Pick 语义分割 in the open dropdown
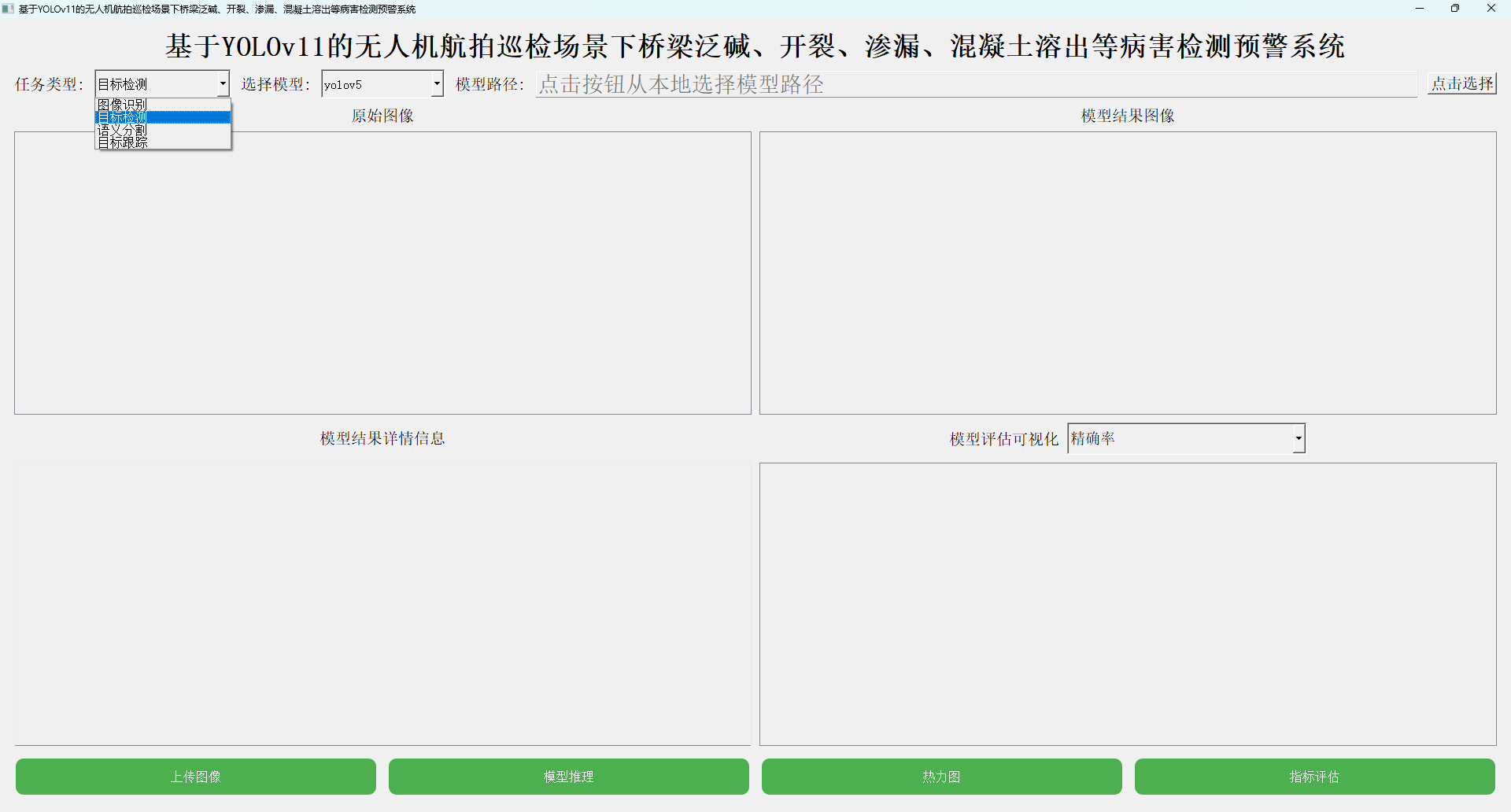The width and height of the screenshot is (1511, 812). [163, 130]
